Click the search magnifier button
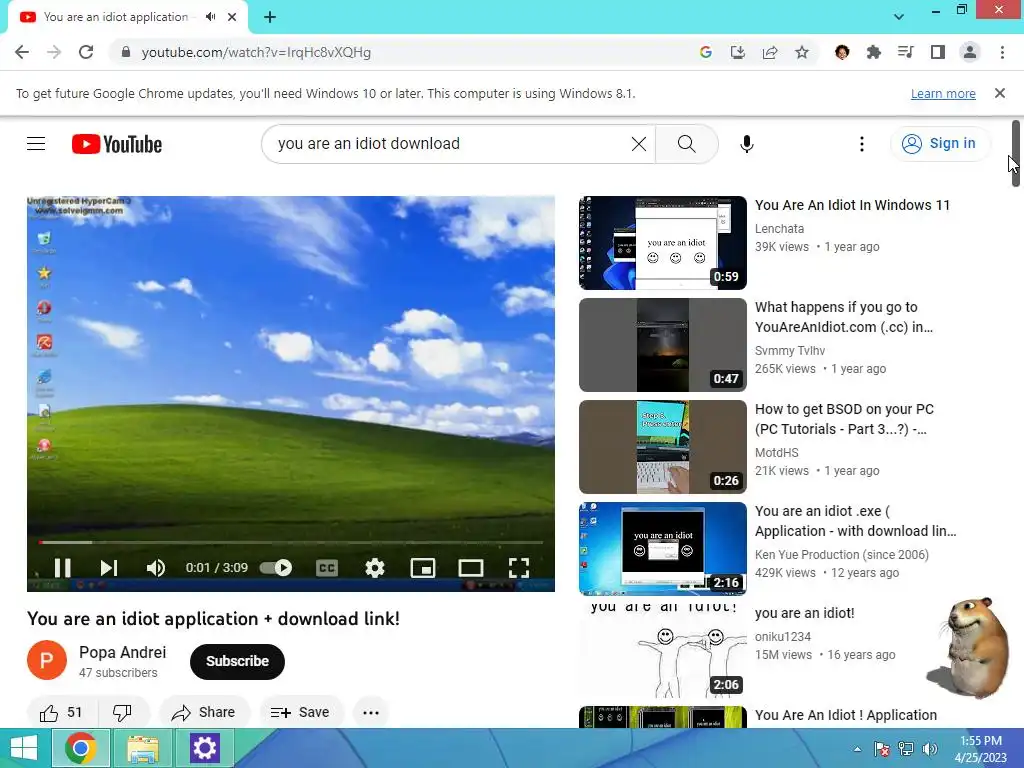The image size is (1024, 768). click(x=686, y=144)
